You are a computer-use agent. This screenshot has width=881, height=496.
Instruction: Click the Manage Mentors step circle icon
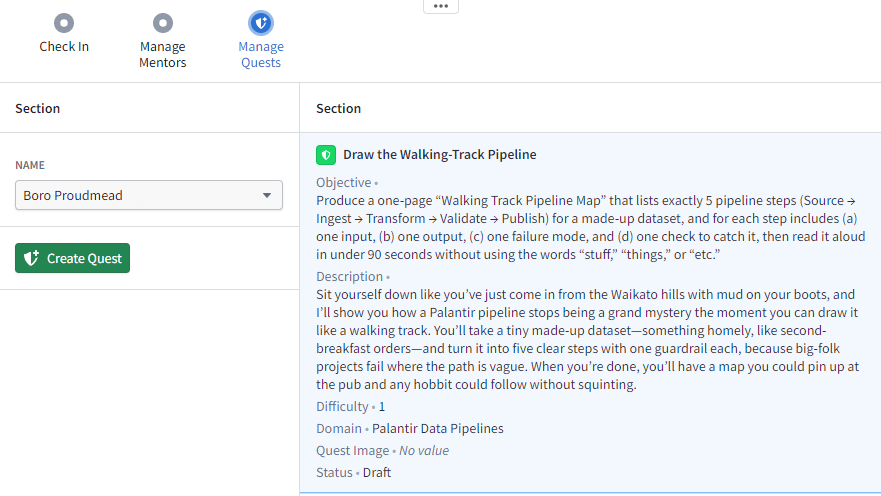click(162, 22)
